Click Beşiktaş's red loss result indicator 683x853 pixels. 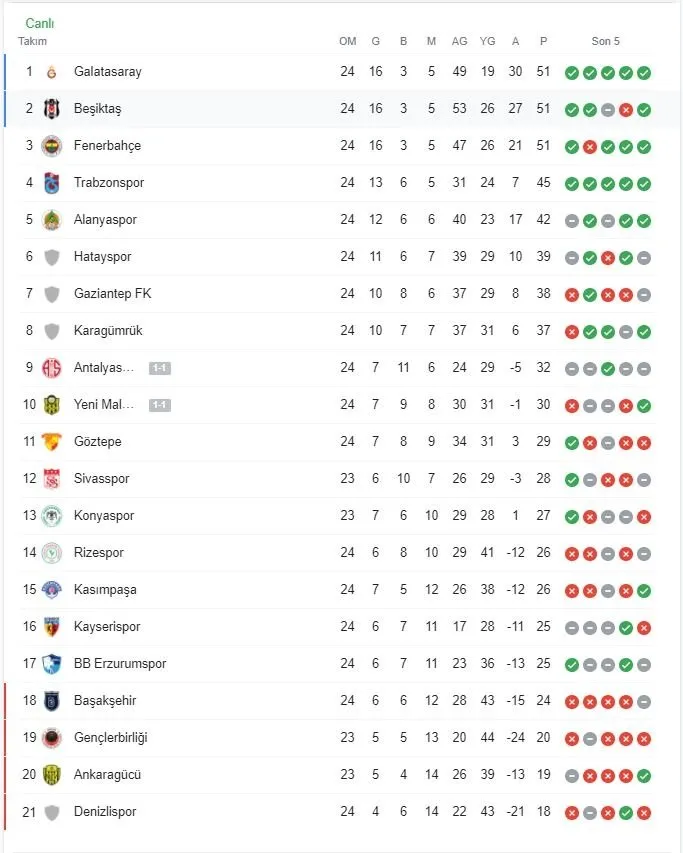(626, 110)
